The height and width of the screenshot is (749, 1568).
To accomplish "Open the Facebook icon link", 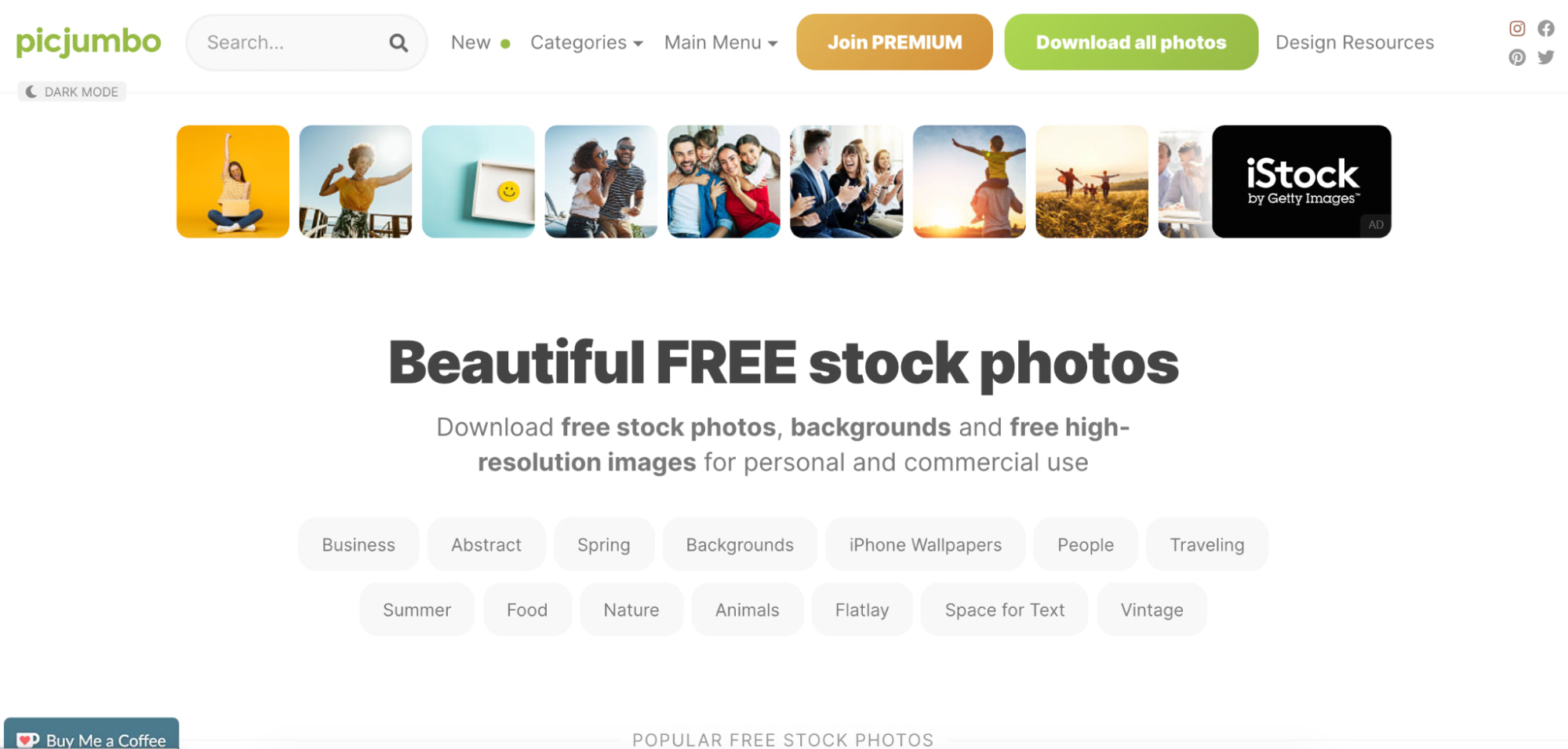I will 1545,29.
